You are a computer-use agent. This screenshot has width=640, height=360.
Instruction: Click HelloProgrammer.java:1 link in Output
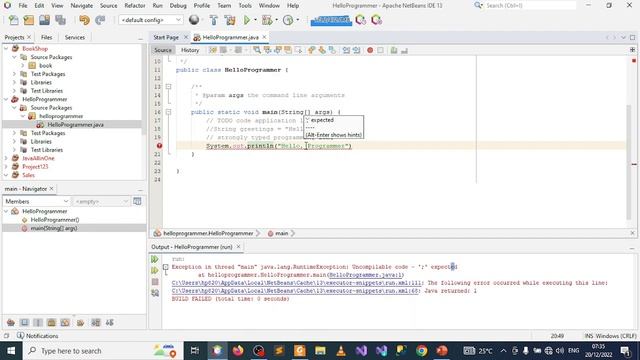365,275
